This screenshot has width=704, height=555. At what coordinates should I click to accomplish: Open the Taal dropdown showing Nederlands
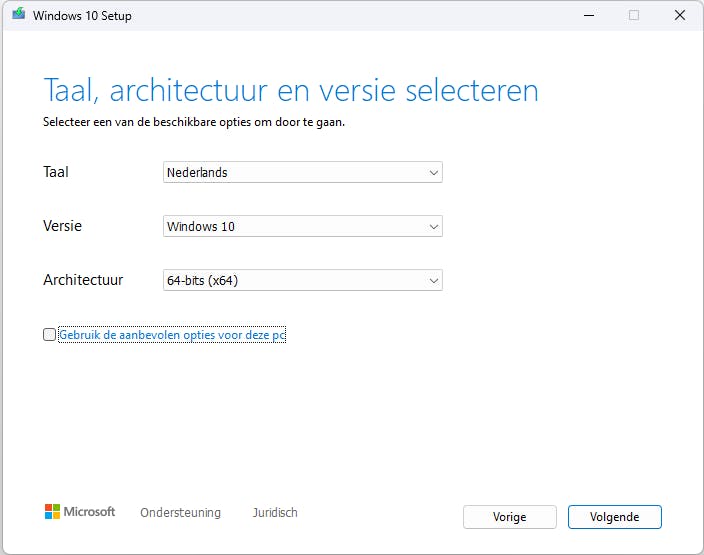(x=302, y=172)
